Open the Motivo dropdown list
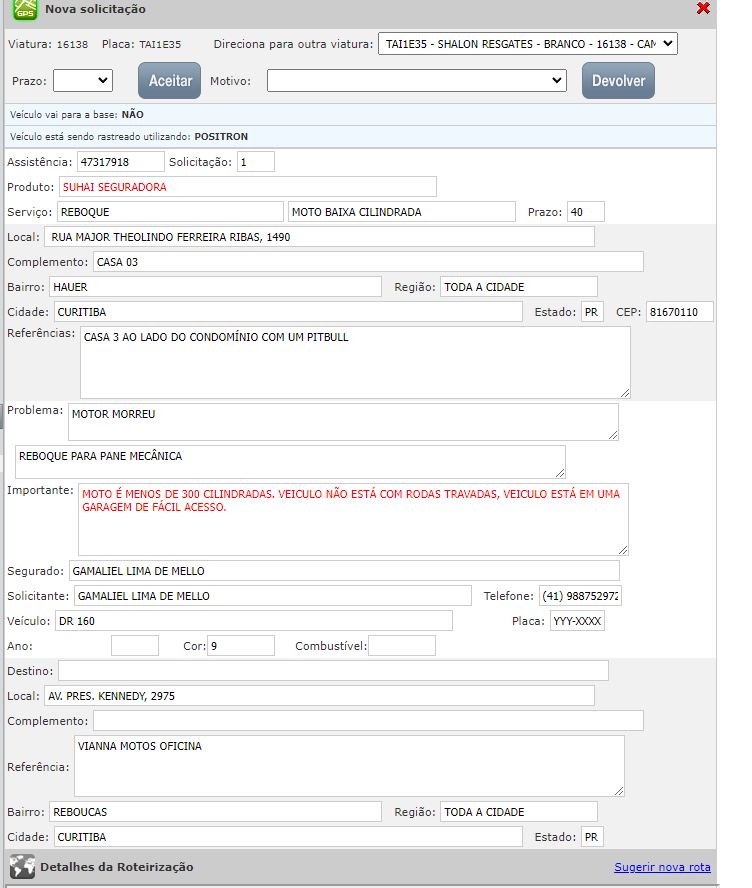The width and height of the screenshot is (752, 888). tap(417, 80)
